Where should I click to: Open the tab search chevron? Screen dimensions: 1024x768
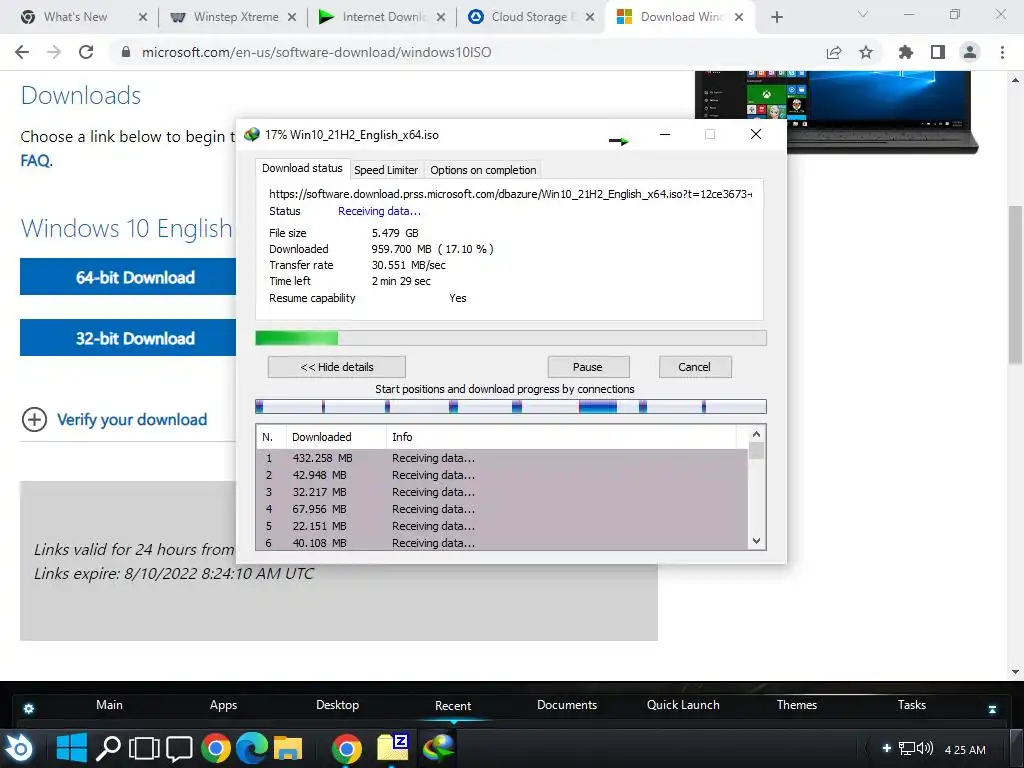(863, 14)
